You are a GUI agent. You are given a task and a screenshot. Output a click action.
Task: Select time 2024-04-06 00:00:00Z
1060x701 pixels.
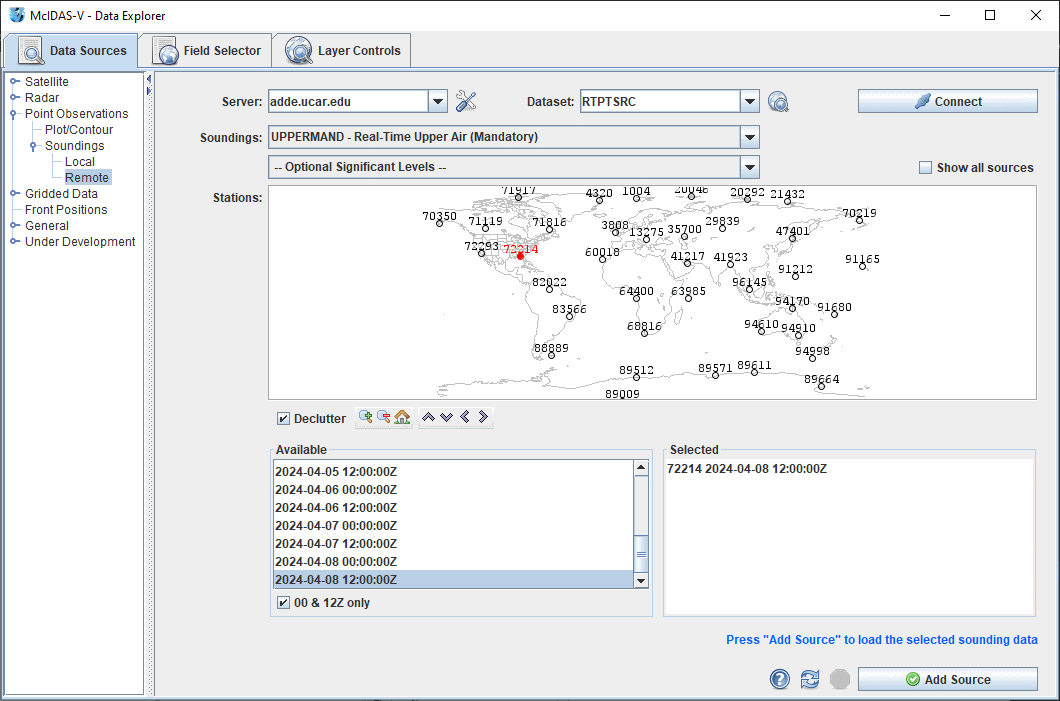(x=453, y=489)
